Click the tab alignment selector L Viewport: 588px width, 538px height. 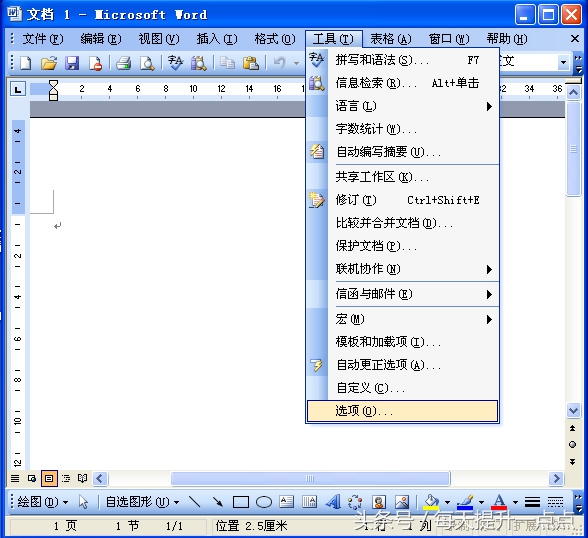tap(18, 89)
